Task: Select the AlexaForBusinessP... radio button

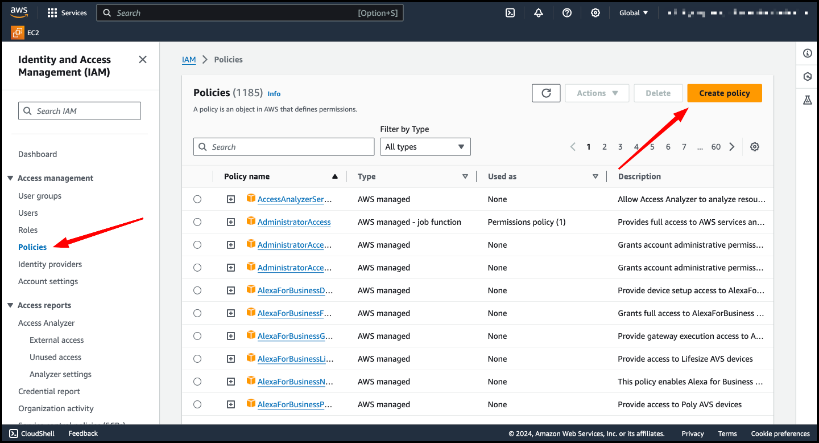Action: [197, 404]
